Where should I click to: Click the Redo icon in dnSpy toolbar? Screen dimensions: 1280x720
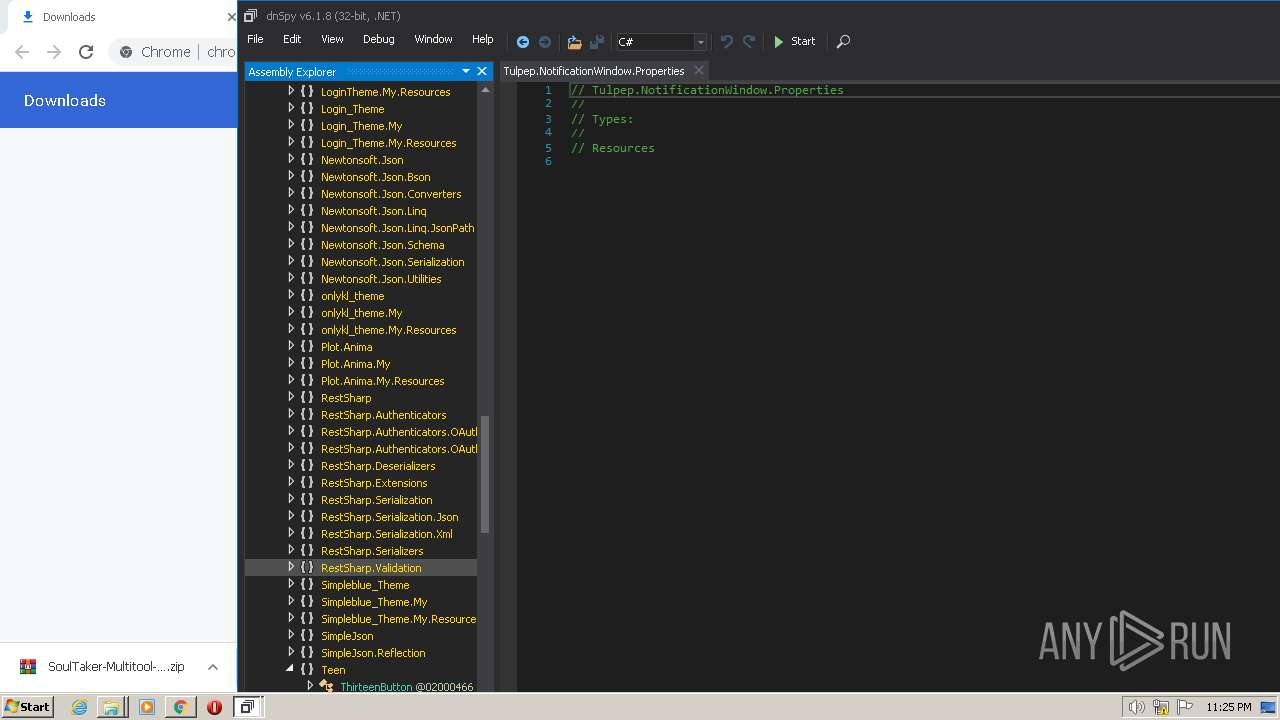click(749, 41)
